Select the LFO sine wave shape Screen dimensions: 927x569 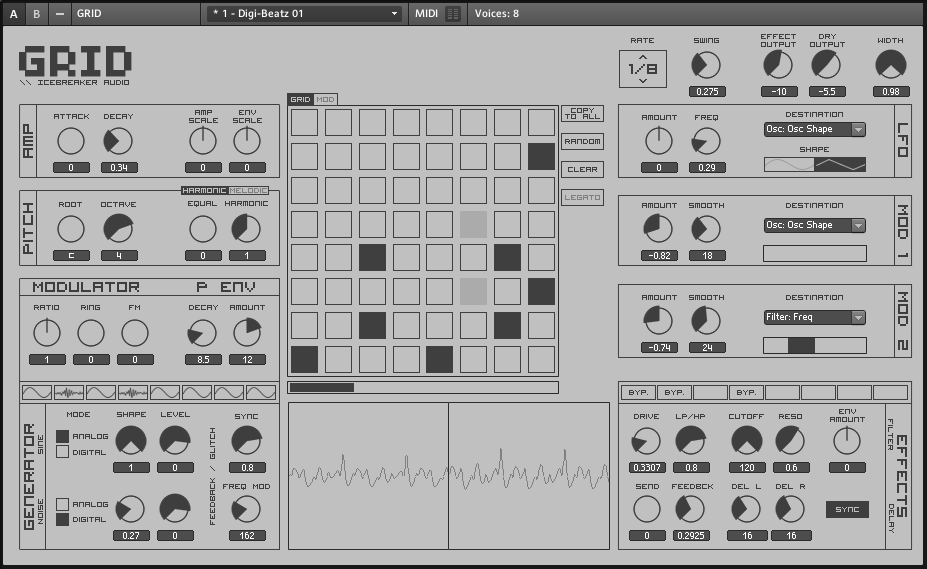tap(789, 164)
